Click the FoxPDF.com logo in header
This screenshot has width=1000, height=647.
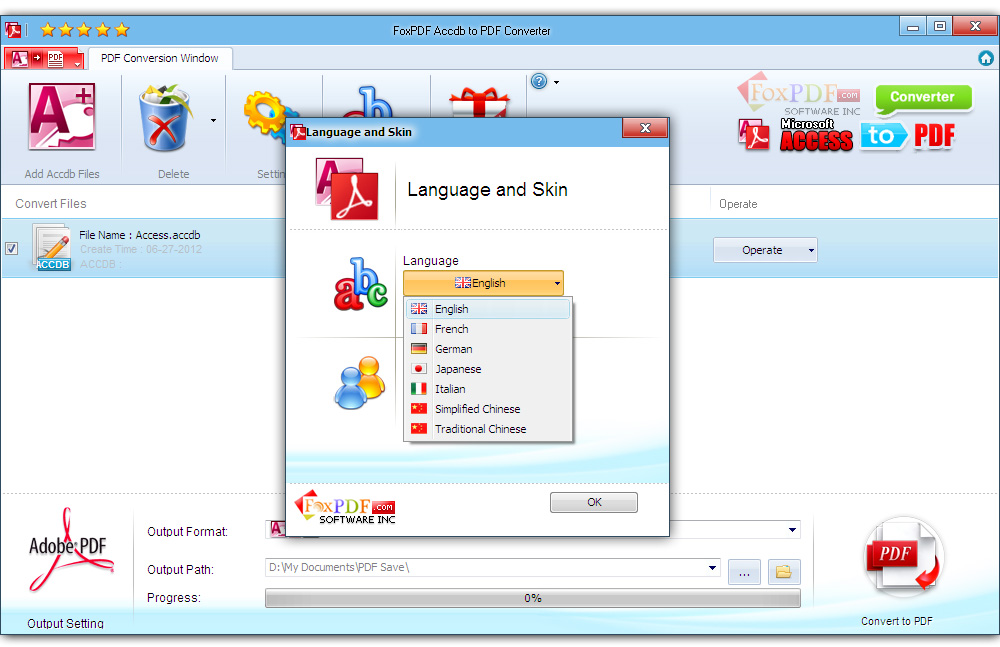pyautogui.click(x=799, y=94)
